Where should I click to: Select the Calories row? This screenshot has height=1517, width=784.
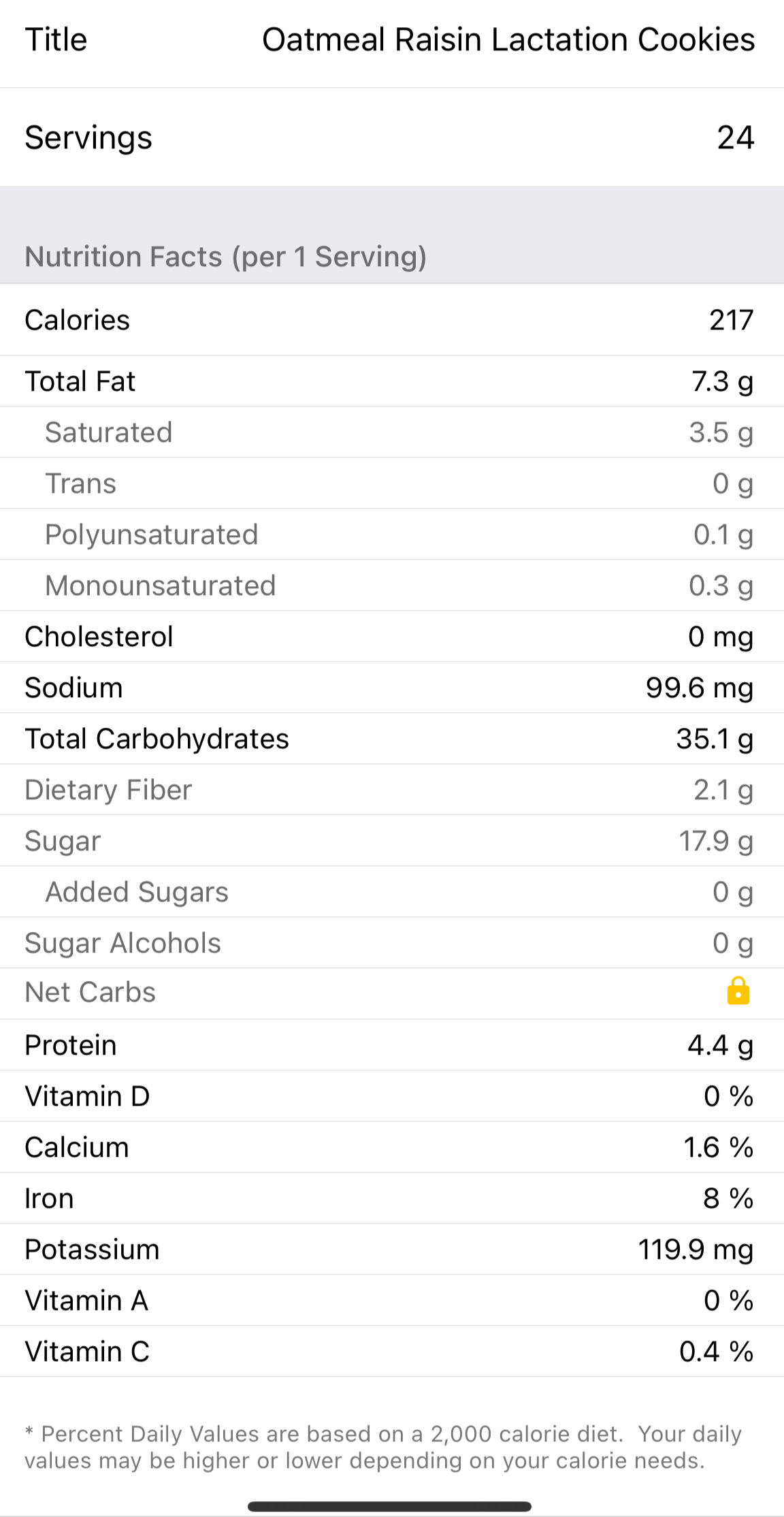click(x=392, y=320)
